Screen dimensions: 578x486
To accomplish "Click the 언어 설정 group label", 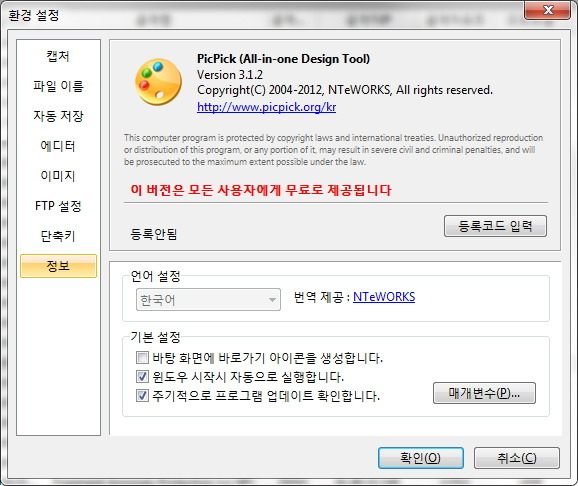I will [156, 276].
